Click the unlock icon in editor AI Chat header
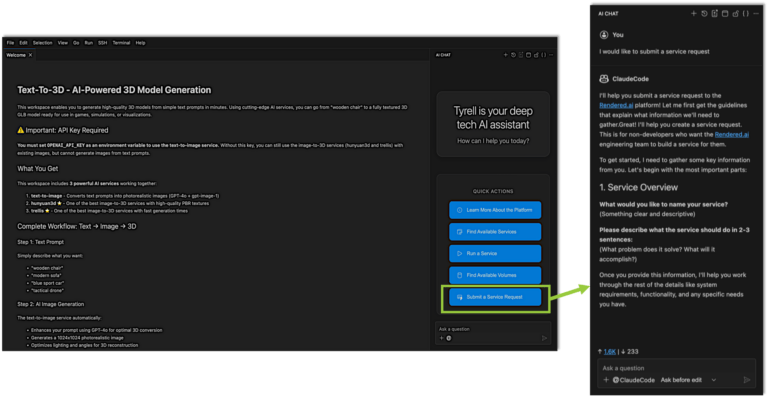The image size is (768, 397). coord(536,55)
